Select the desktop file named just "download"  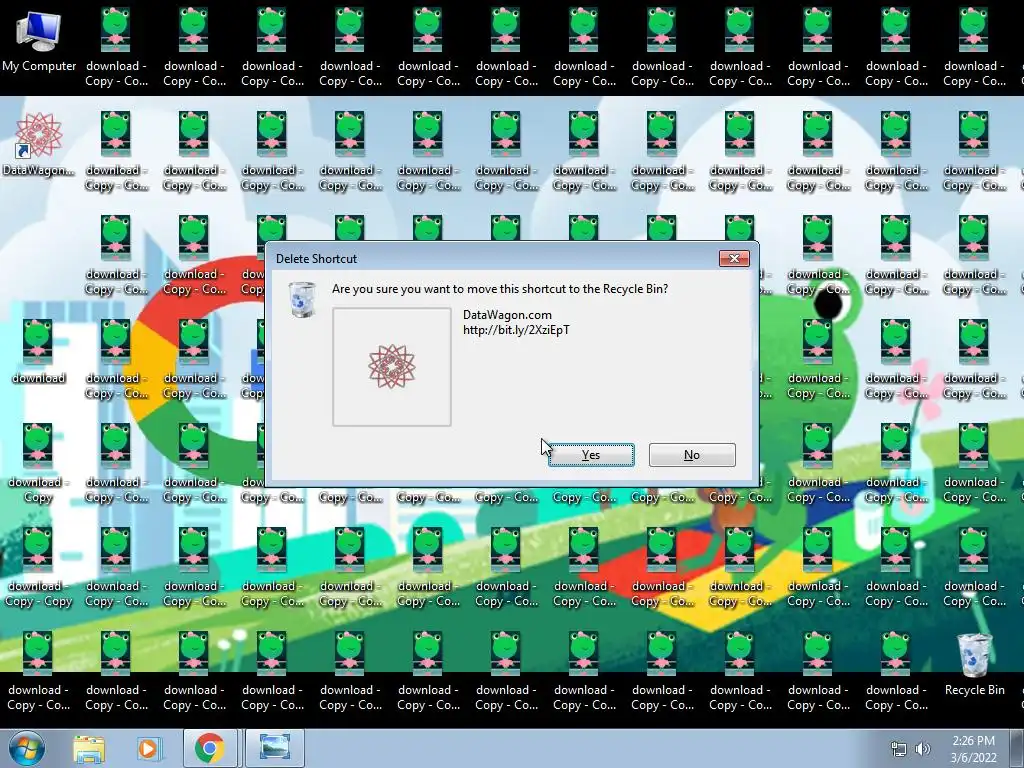point(39,352)
